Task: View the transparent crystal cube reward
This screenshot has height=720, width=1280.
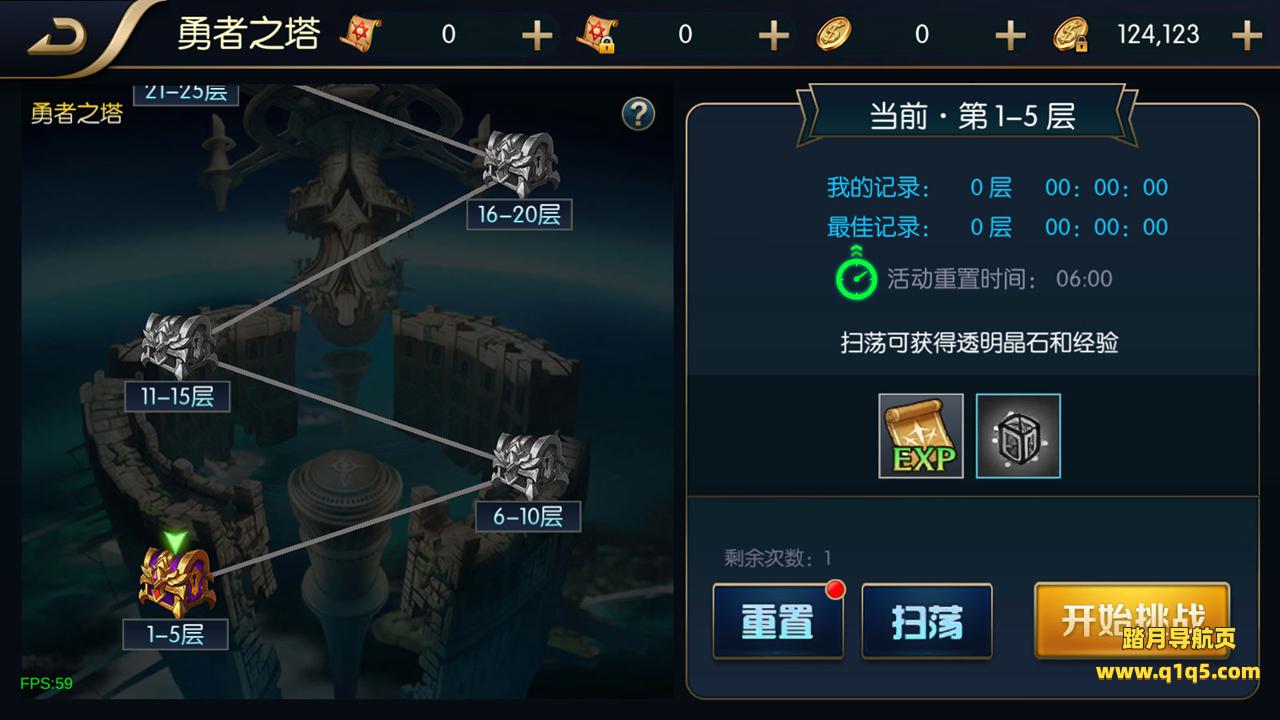Action: pyautogui.click(x=1018, y=435)
